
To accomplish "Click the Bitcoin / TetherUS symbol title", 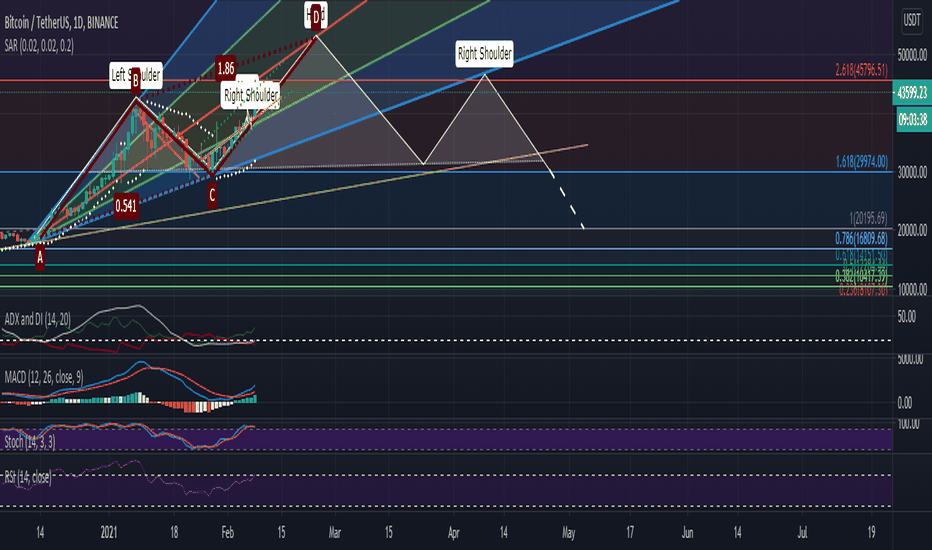I will 61,23.
